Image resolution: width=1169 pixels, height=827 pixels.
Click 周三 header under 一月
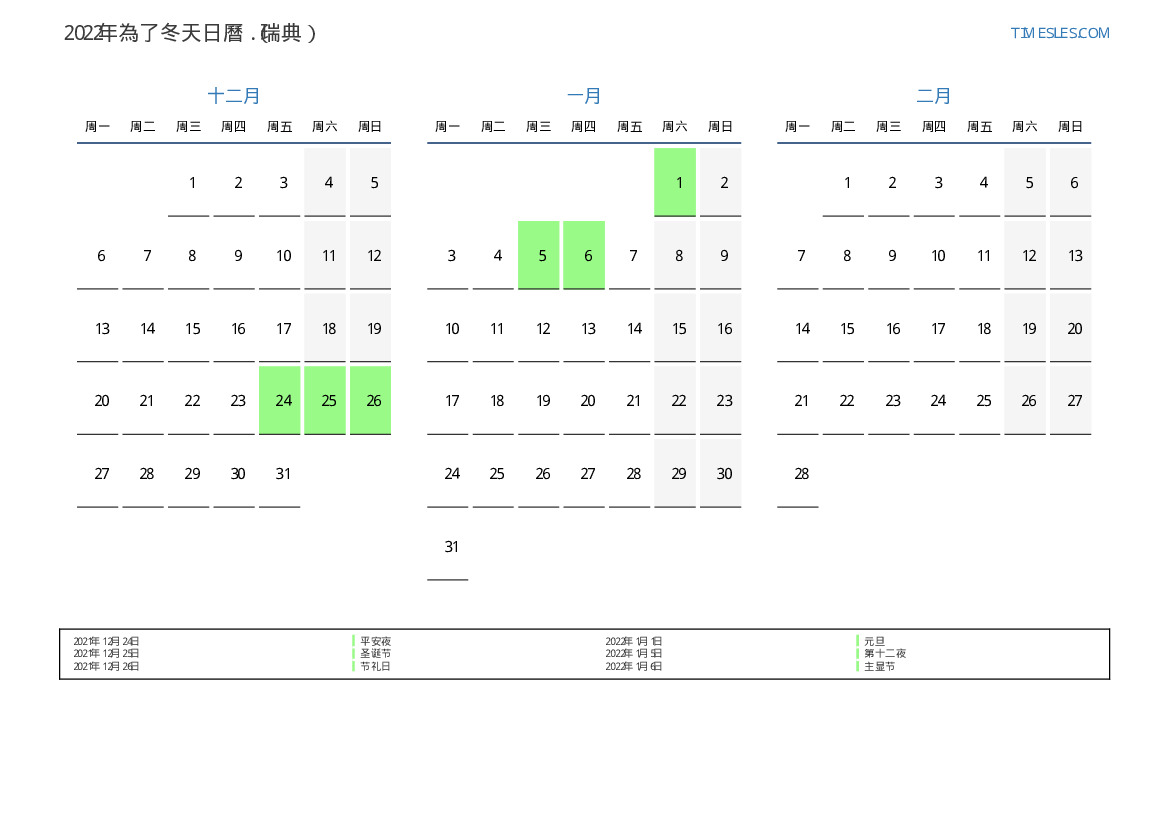pyautogui.click(x=539, y=127)
